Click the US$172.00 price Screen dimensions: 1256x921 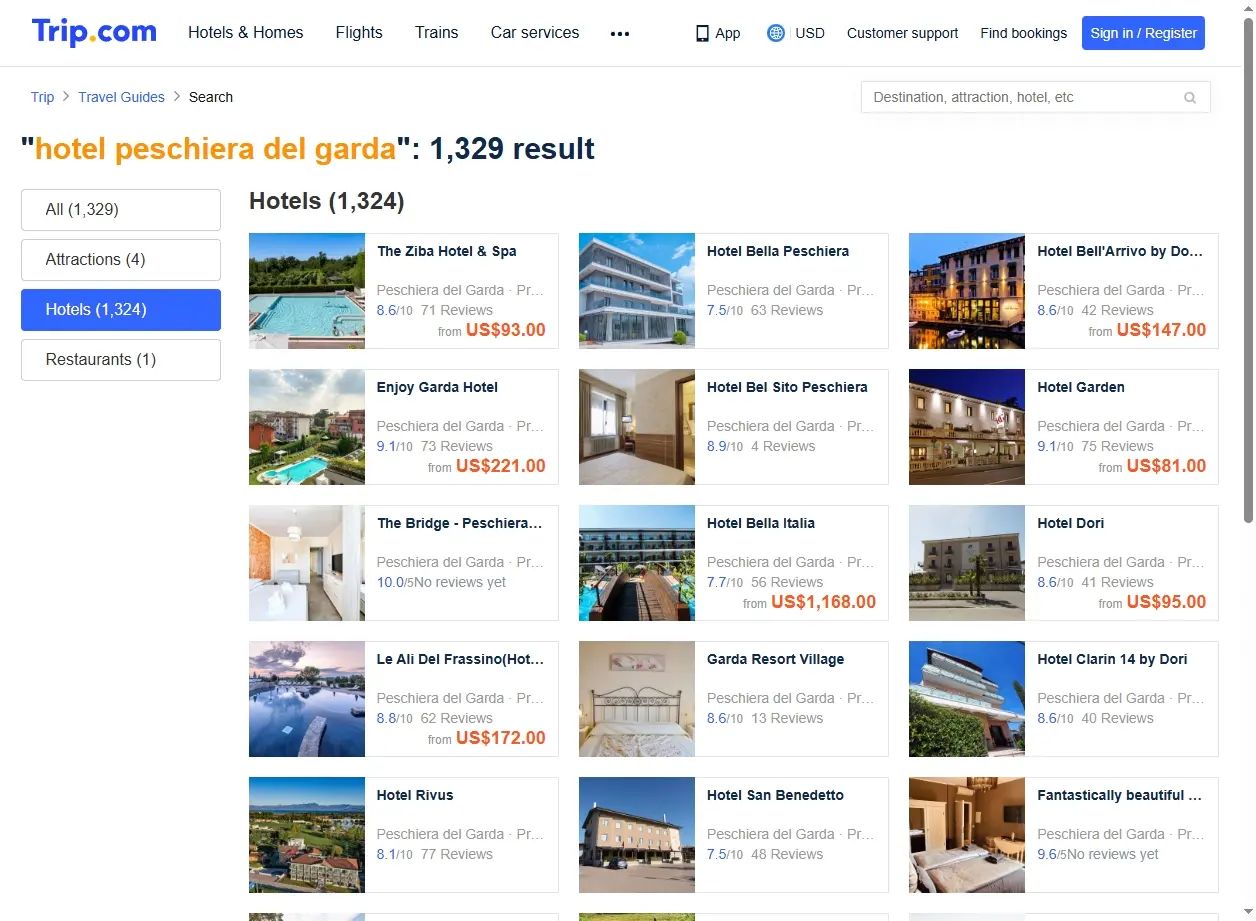point(501,738)
